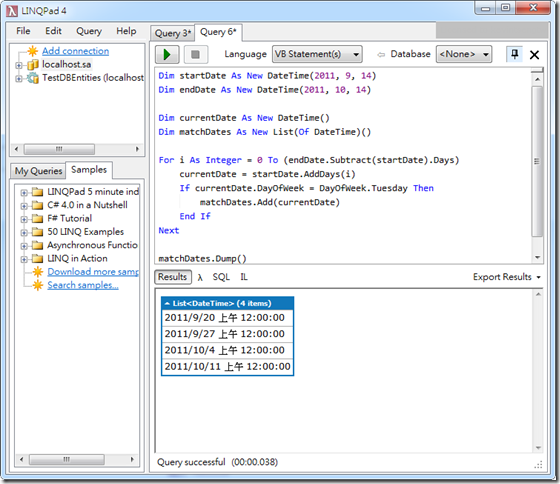
Task: Open the Query menu
Action: point(89,31)
